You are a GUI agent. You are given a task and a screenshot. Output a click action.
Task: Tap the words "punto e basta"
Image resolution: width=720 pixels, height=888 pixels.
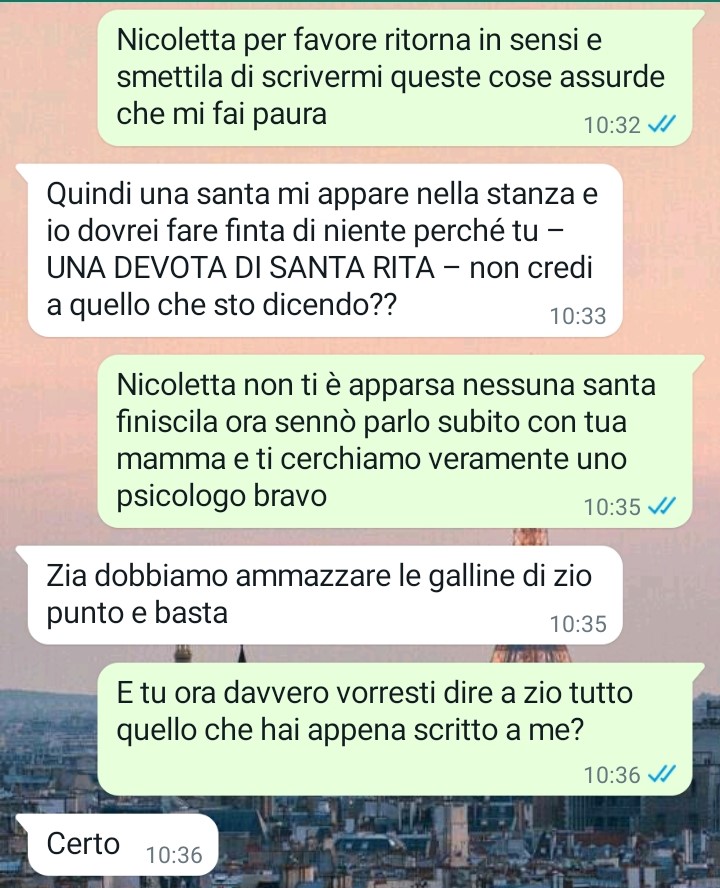137,613
